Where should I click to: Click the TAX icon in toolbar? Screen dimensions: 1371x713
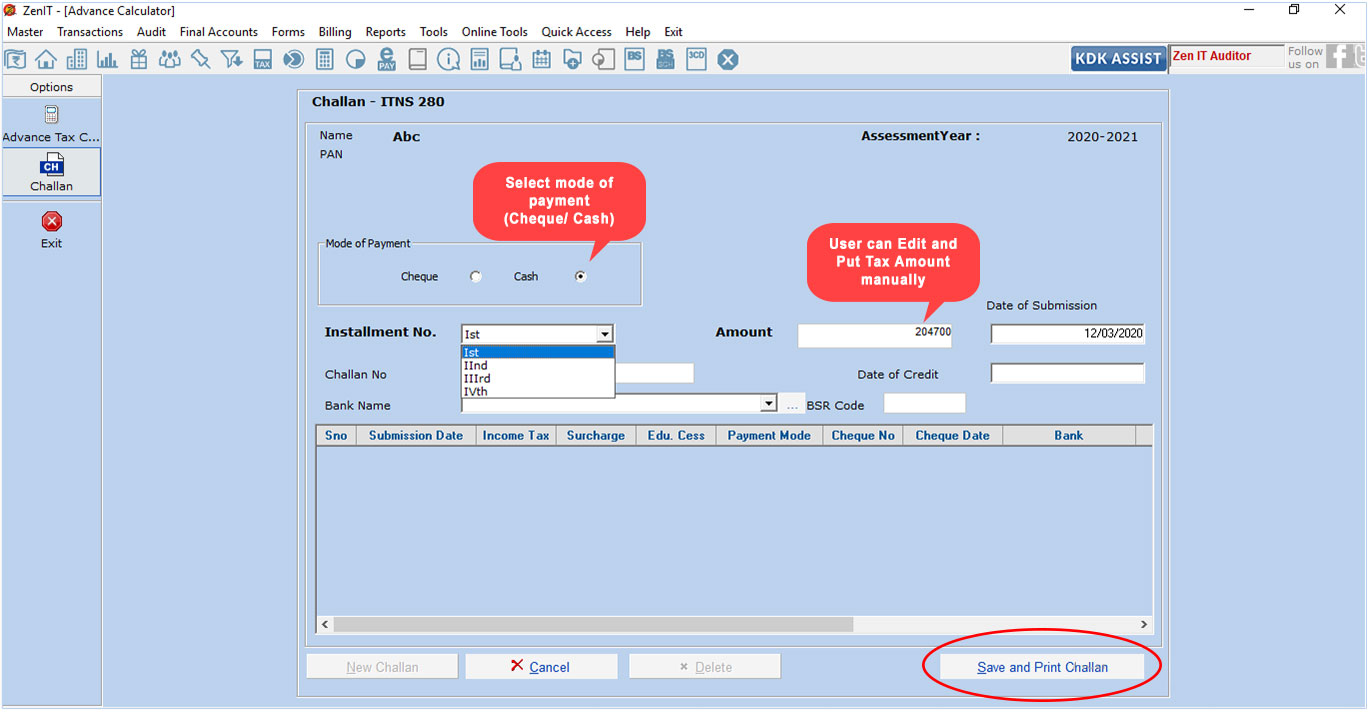click(x=262, y=60)
